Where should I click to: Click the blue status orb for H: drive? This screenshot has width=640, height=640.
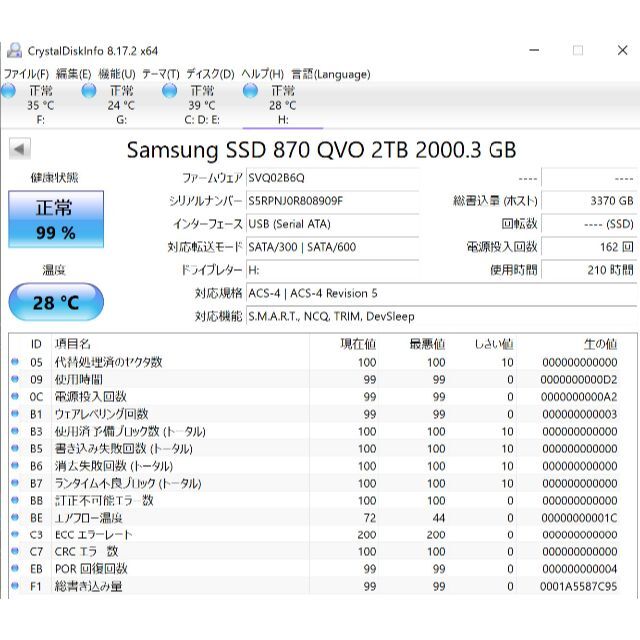pos(250,91)
